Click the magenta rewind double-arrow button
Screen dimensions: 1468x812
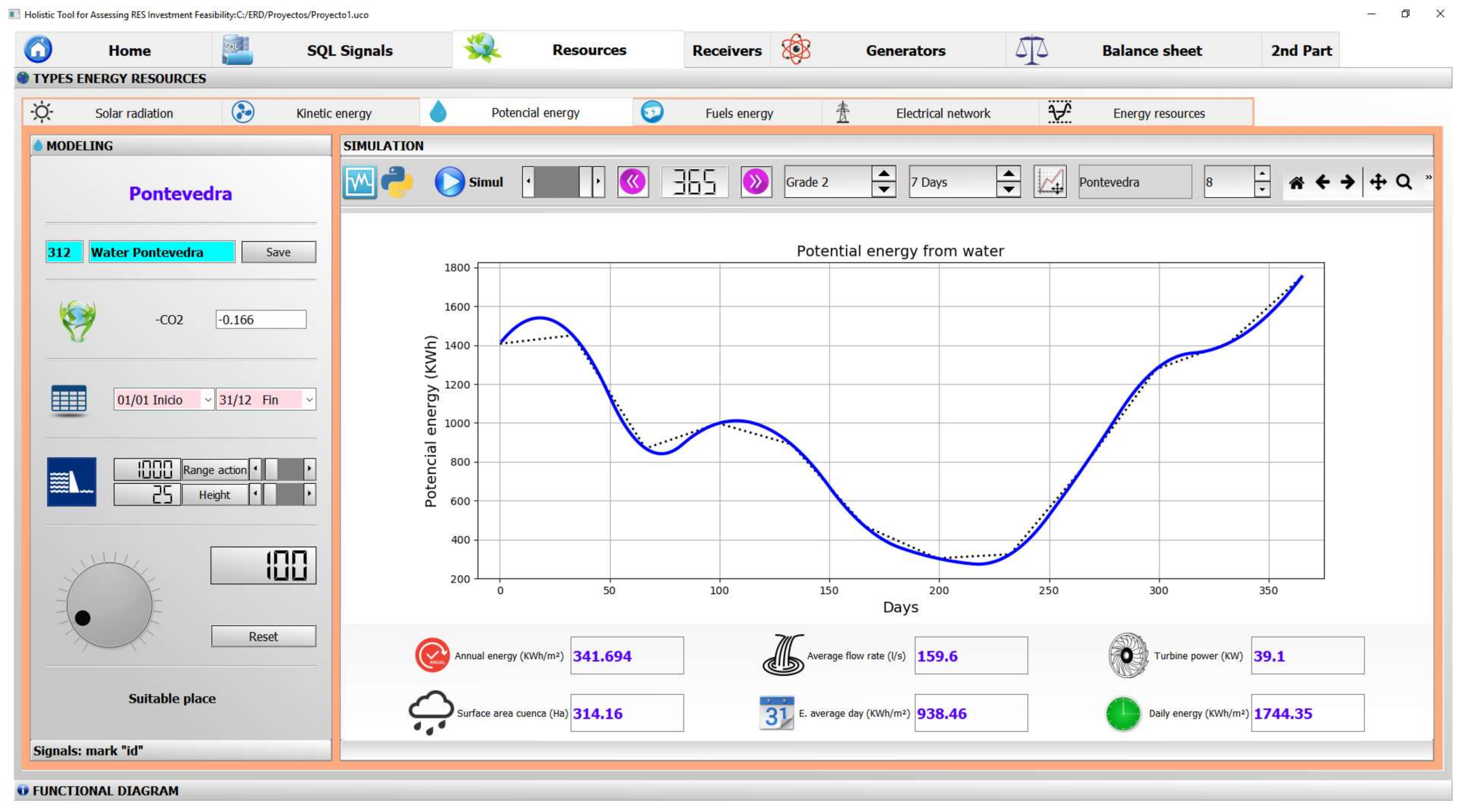[633, 182]
